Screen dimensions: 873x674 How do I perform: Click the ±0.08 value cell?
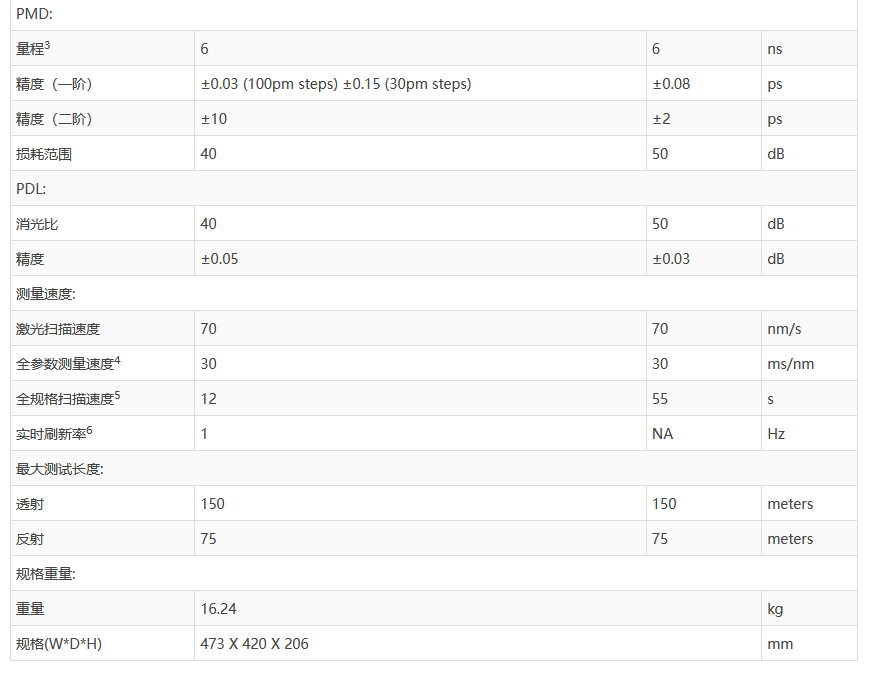(x=671, y=84)
